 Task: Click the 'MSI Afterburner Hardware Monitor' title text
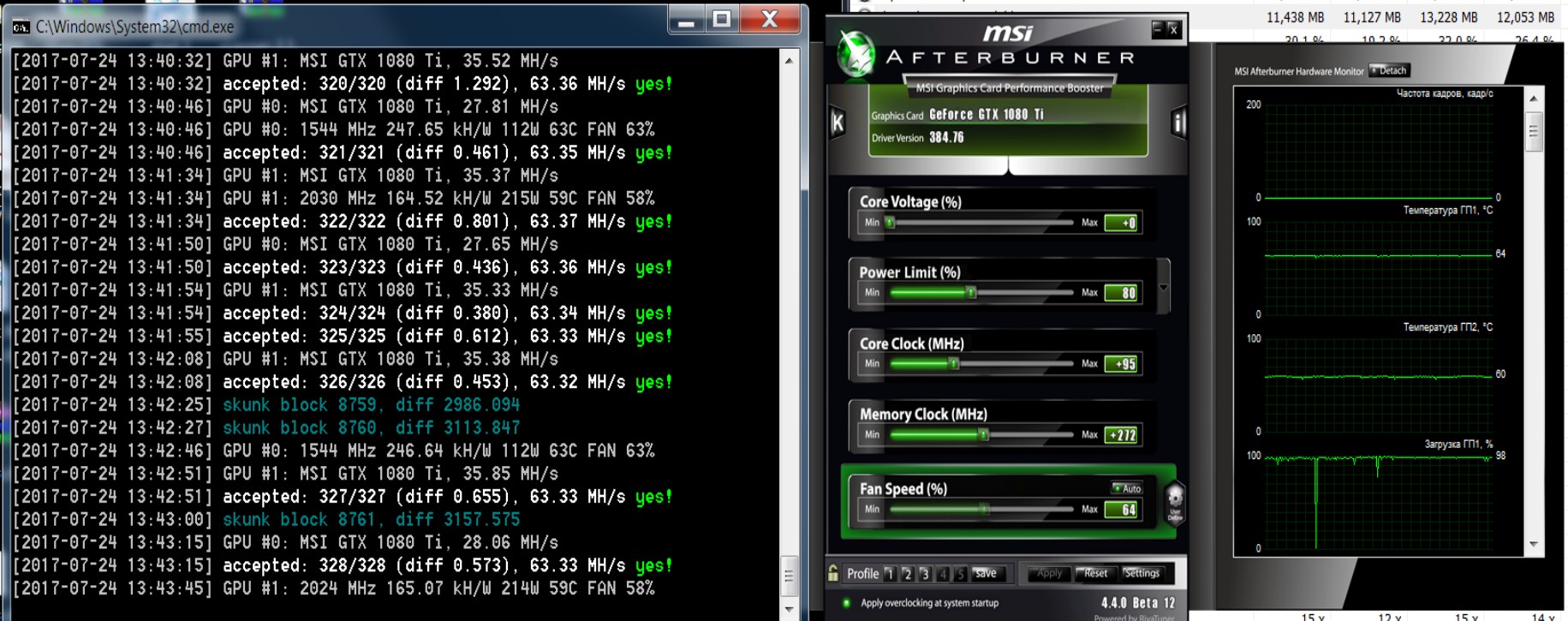(1298, 71)
